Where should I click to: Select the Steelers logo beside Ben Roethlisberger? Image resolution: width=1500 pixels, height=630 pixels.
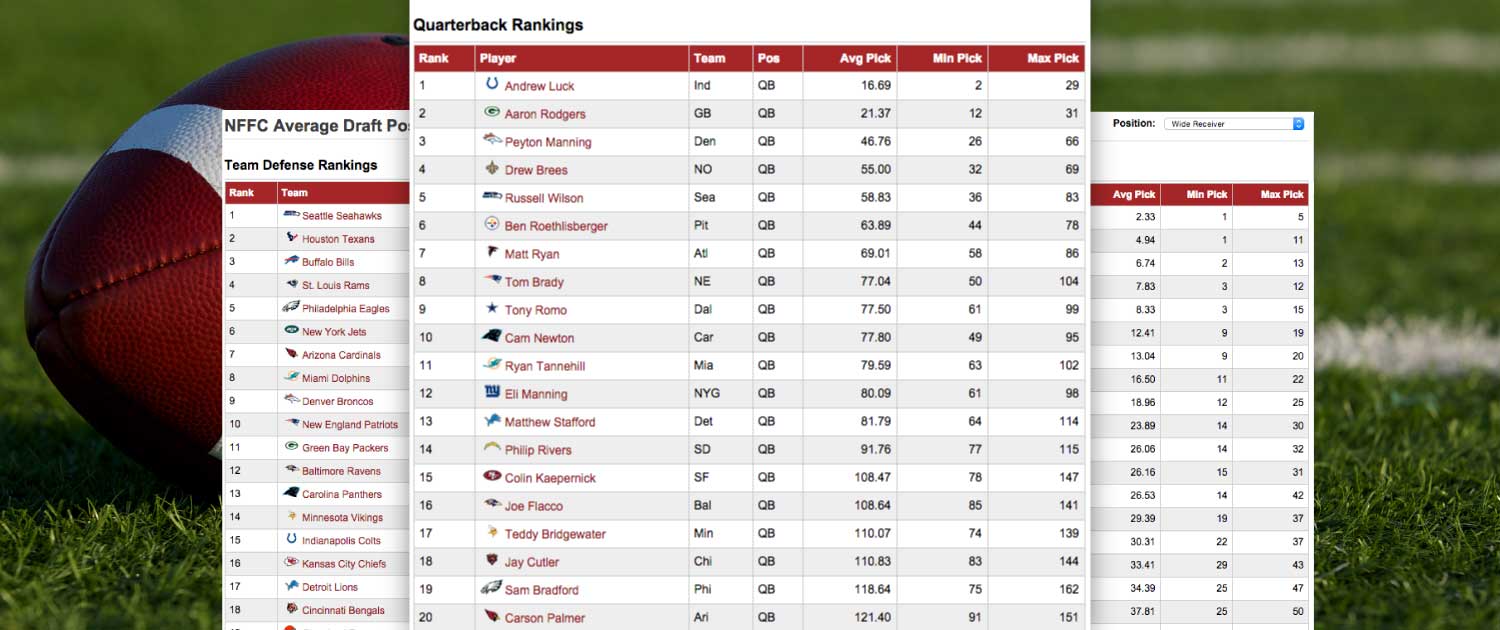point(490,225)
